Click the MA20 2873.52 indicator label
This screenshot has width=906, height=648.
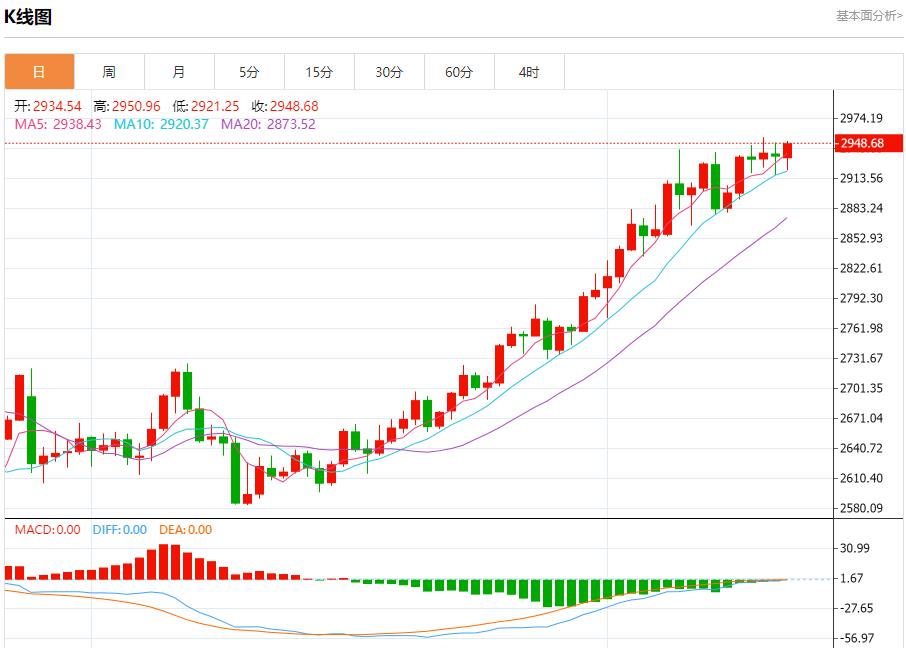pos(268,124)
